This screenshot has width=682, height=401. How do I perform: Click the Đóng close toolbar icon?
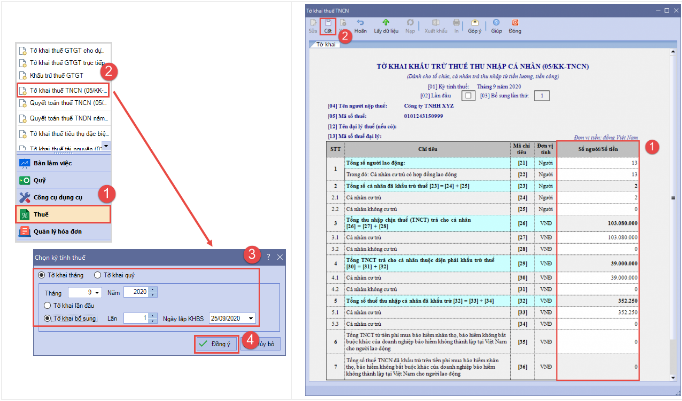(x=515, y=23)
